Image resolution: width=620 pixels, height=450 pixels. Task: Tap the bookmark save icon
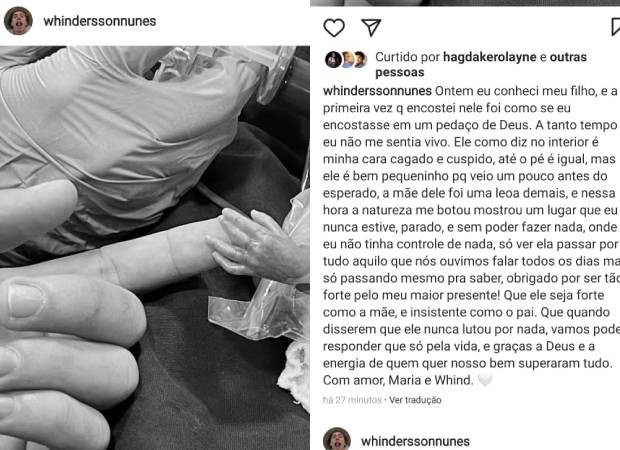pos(615,28)
